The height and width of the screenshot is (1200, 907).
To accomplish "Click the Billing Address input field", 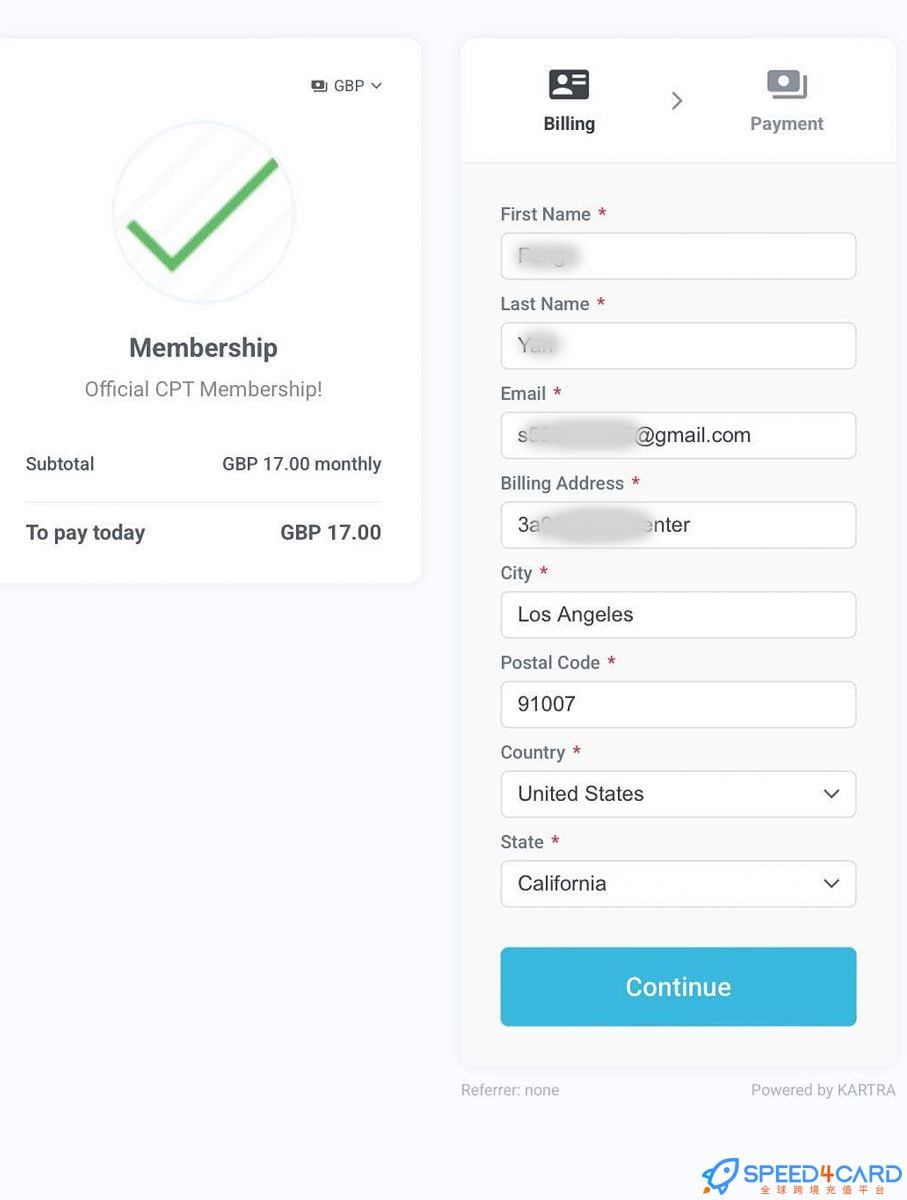I will (678, 525).
